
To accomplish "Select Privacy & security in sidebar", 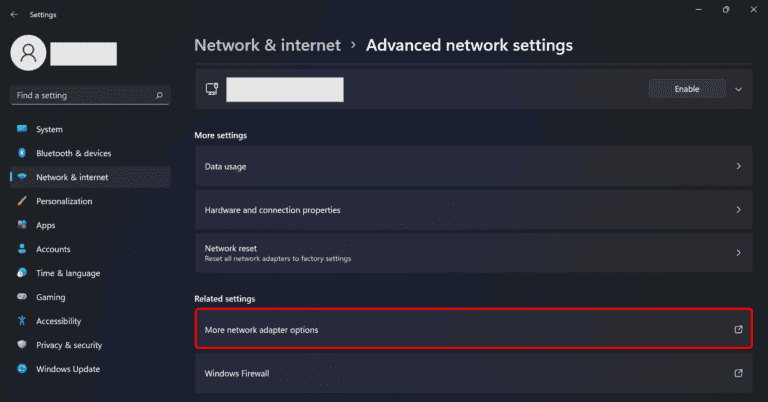I will [69, 345].
